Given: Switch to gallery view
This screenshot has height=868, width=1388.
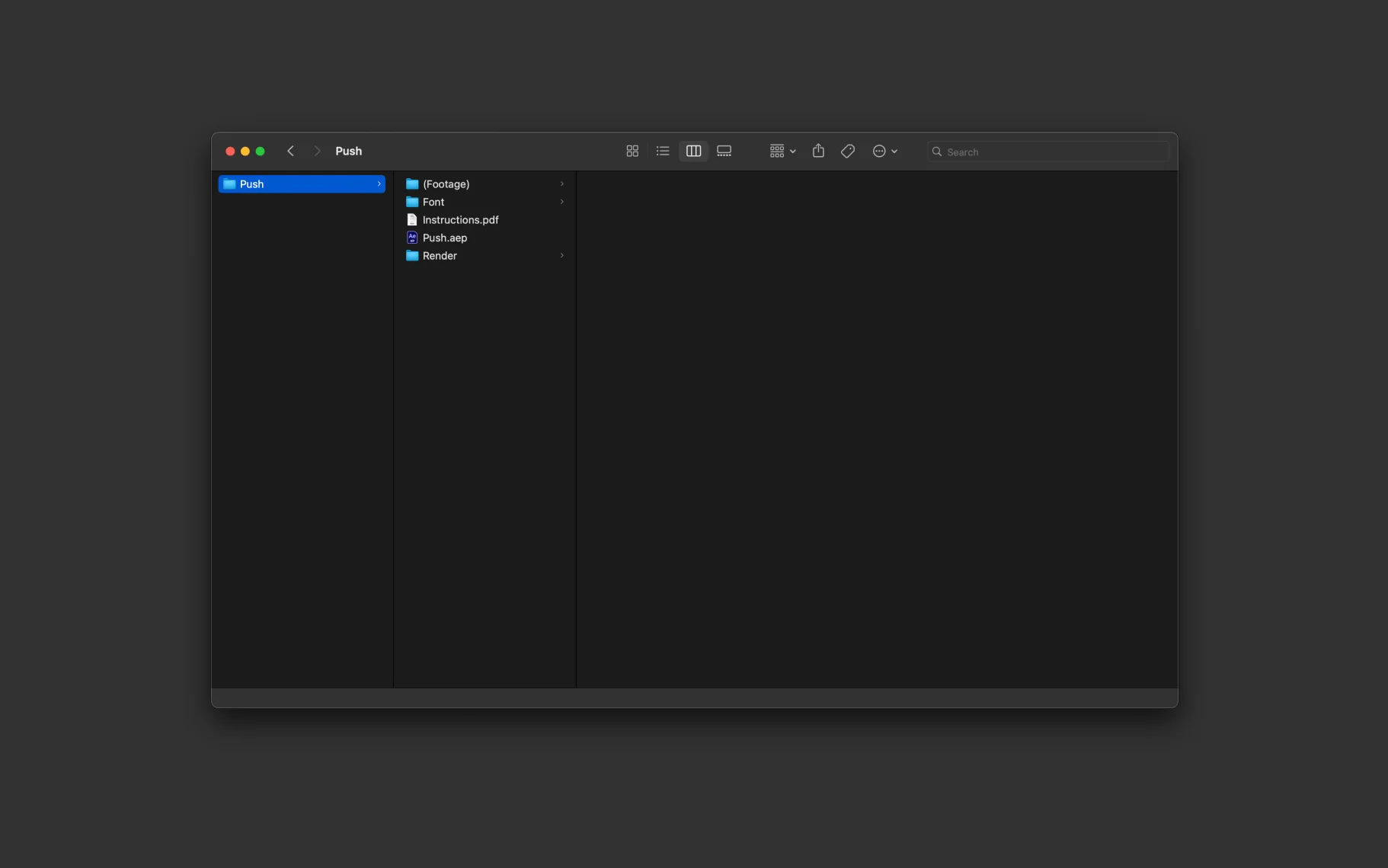Looking at the screenshot, I should click(724, 151).
